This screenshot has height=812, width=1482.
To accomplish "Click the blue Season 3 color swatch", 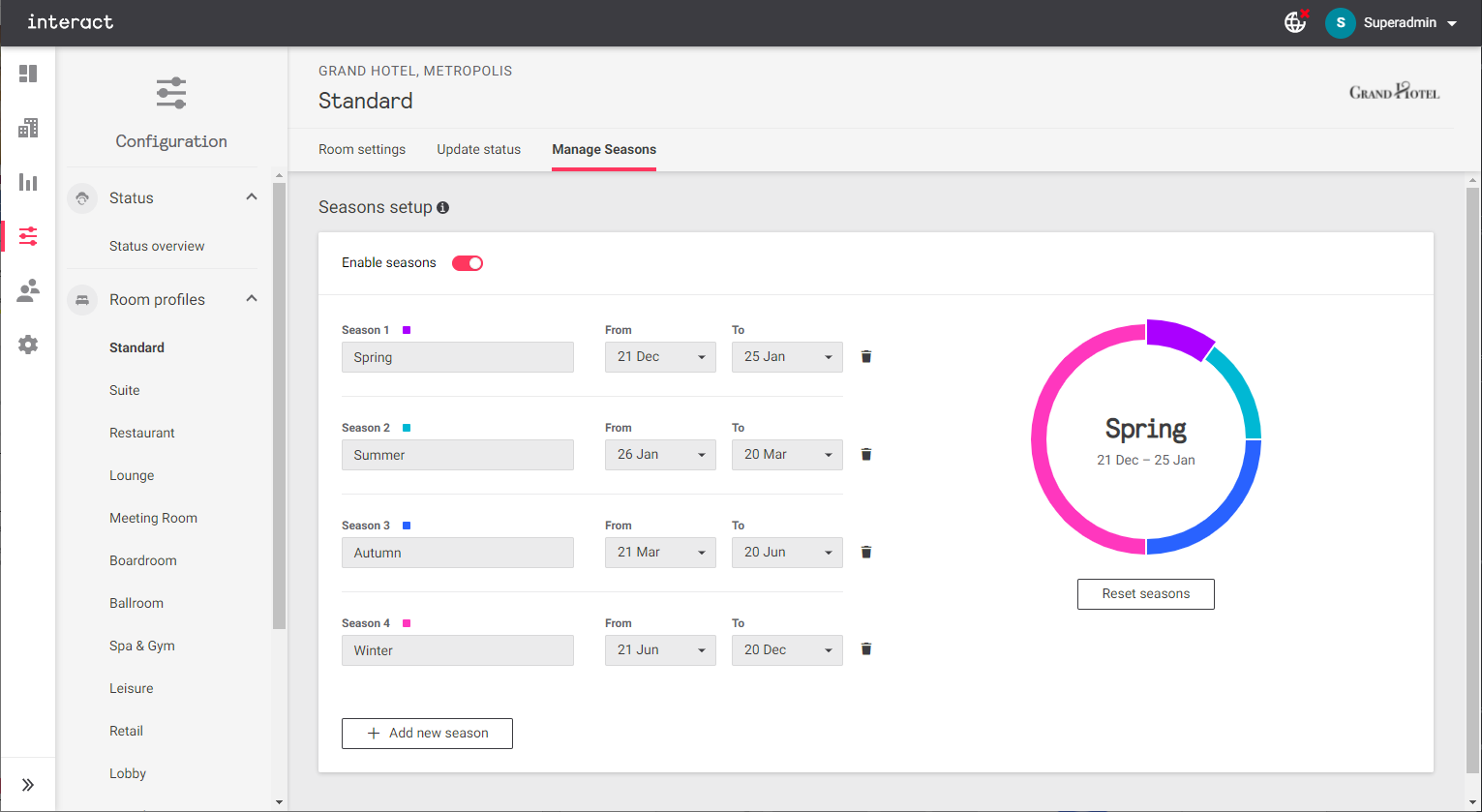I will point(407,526).
